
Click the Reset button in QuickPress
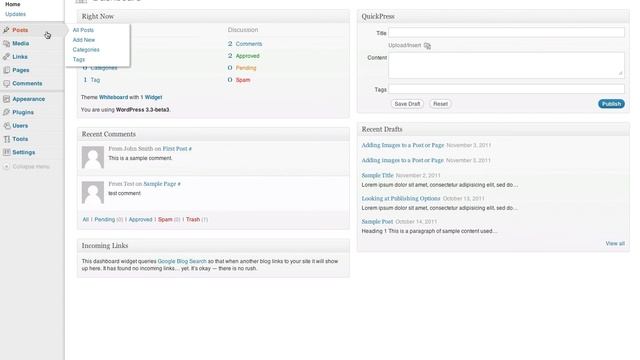(x=440, y=104)
